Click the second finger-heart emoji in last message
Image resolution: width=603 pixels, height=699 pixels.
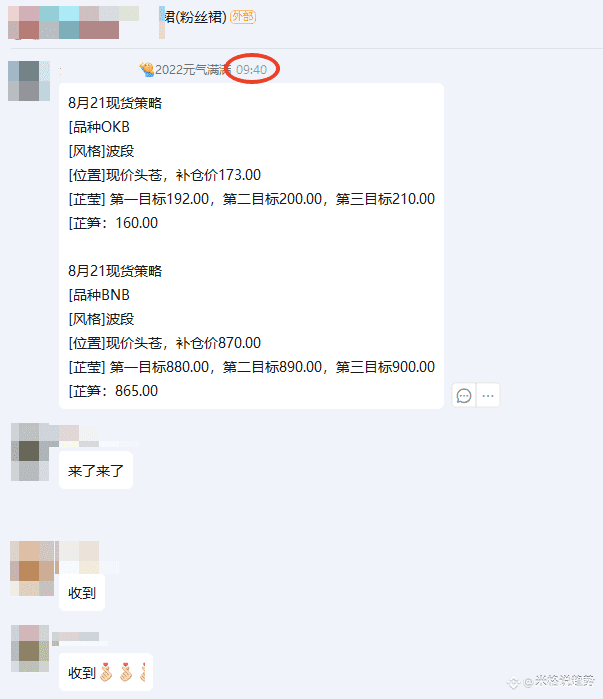127,673
